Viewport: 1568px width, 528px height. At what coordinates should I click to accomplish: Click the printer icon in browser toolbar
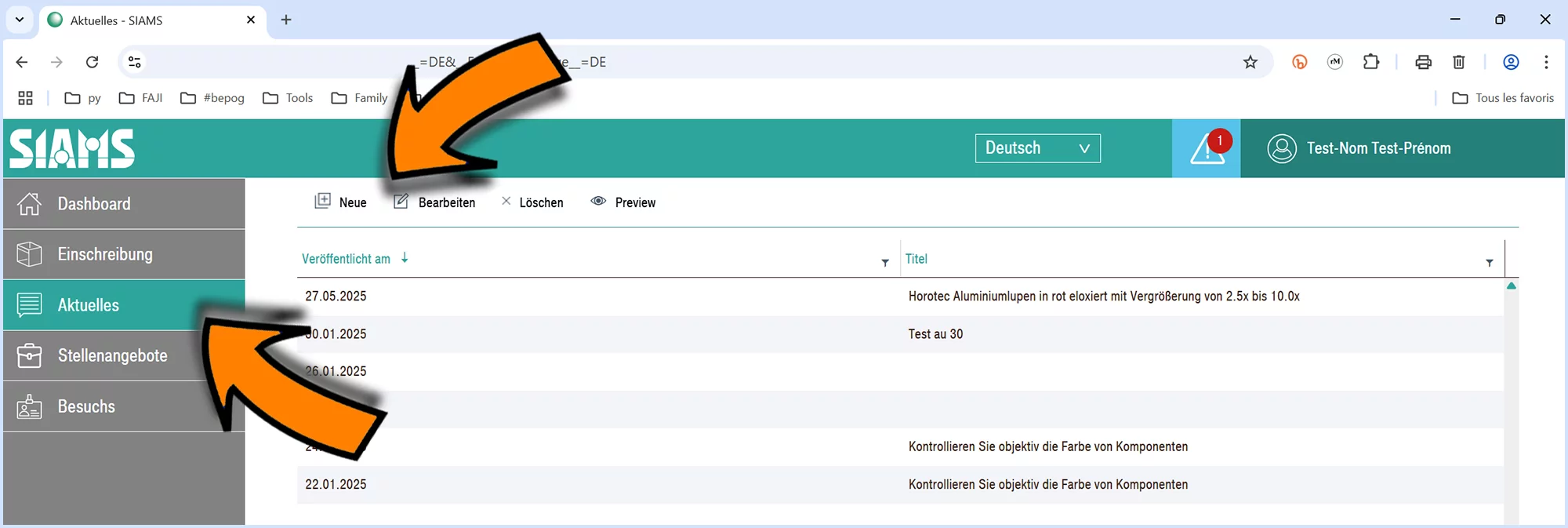coord(1423,62)
